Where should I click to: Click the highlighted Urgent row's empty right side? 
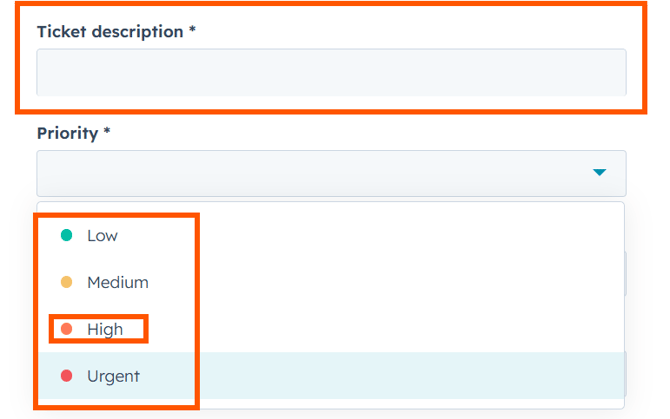tap(420, 376)
